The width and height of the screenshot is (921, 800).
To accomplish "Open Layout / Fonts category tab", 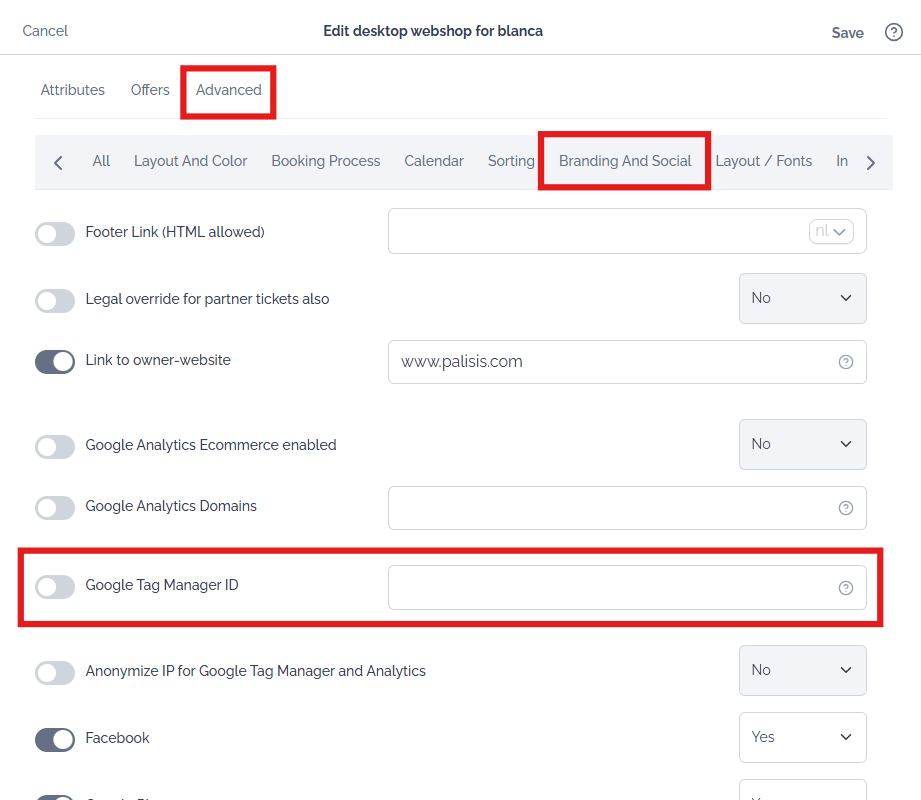I will (764, 161).
